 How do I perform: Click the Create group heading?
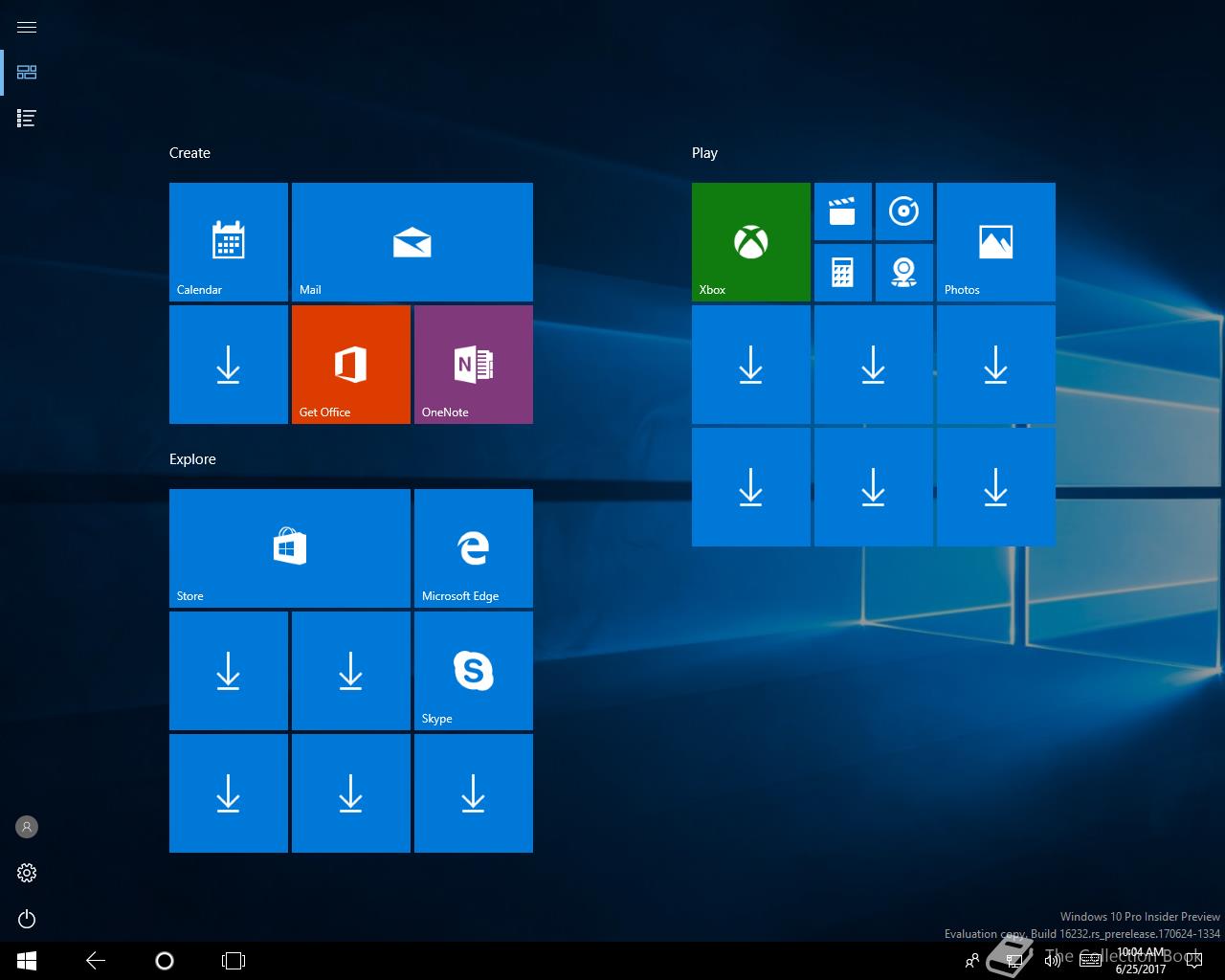coord(189,153)
